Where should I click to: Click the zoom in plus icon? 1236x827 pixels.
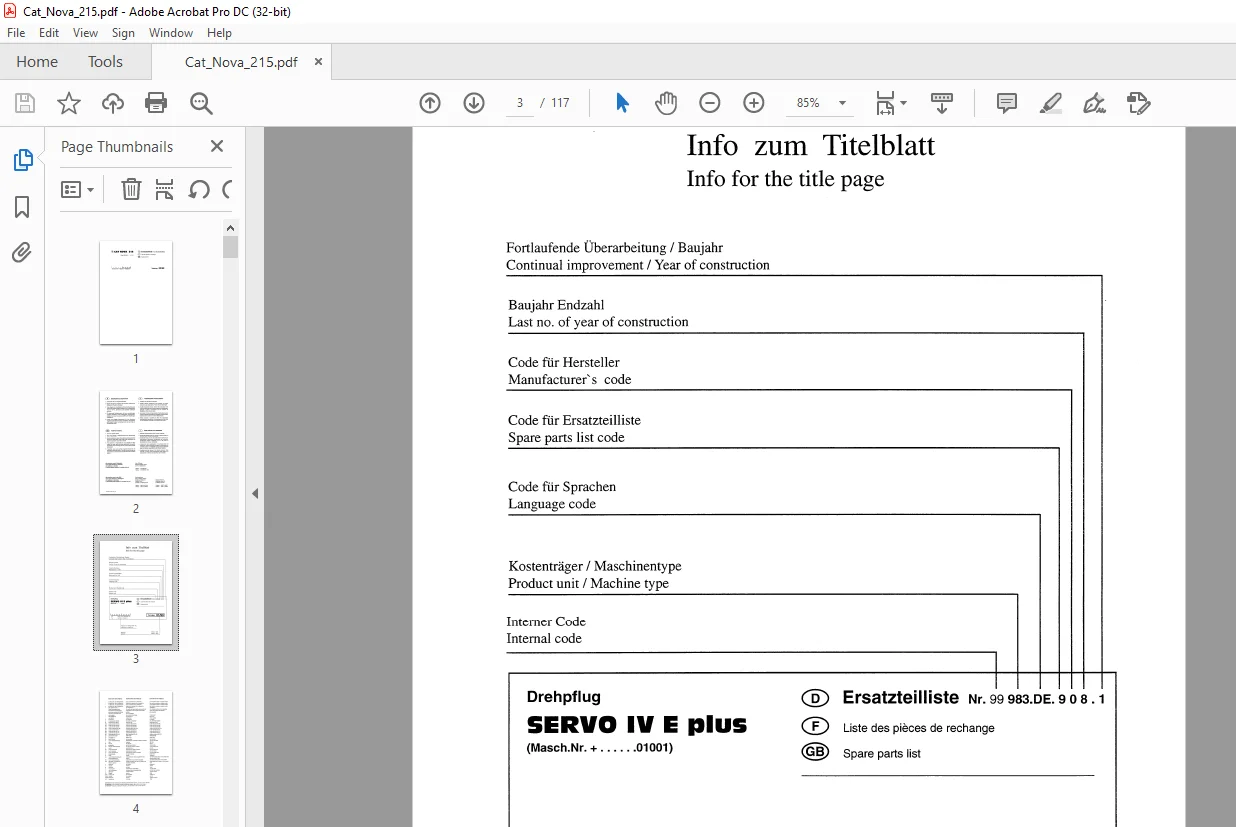coord(754,103)
